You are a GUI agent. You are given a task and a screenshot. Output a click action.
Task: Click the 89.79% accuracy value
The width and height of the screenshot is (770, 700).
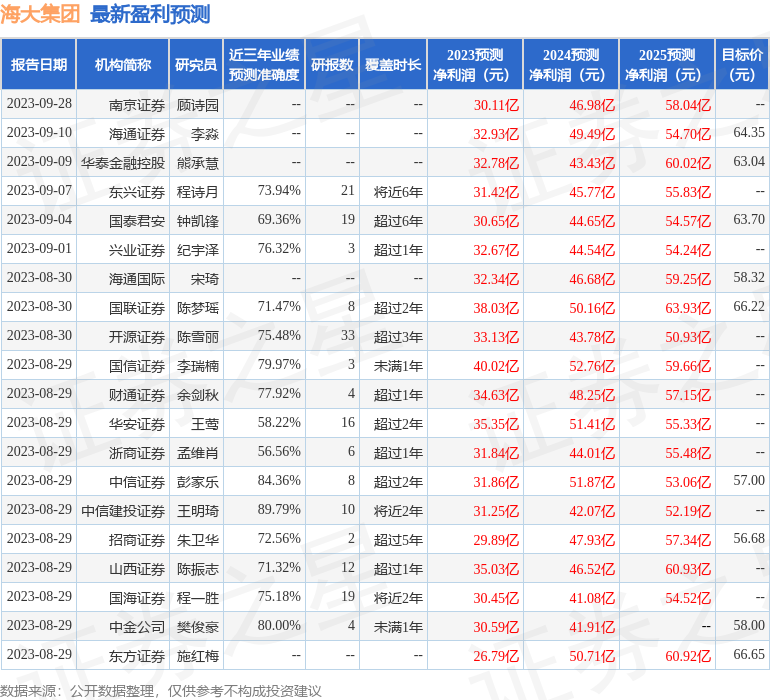(279, 509)
